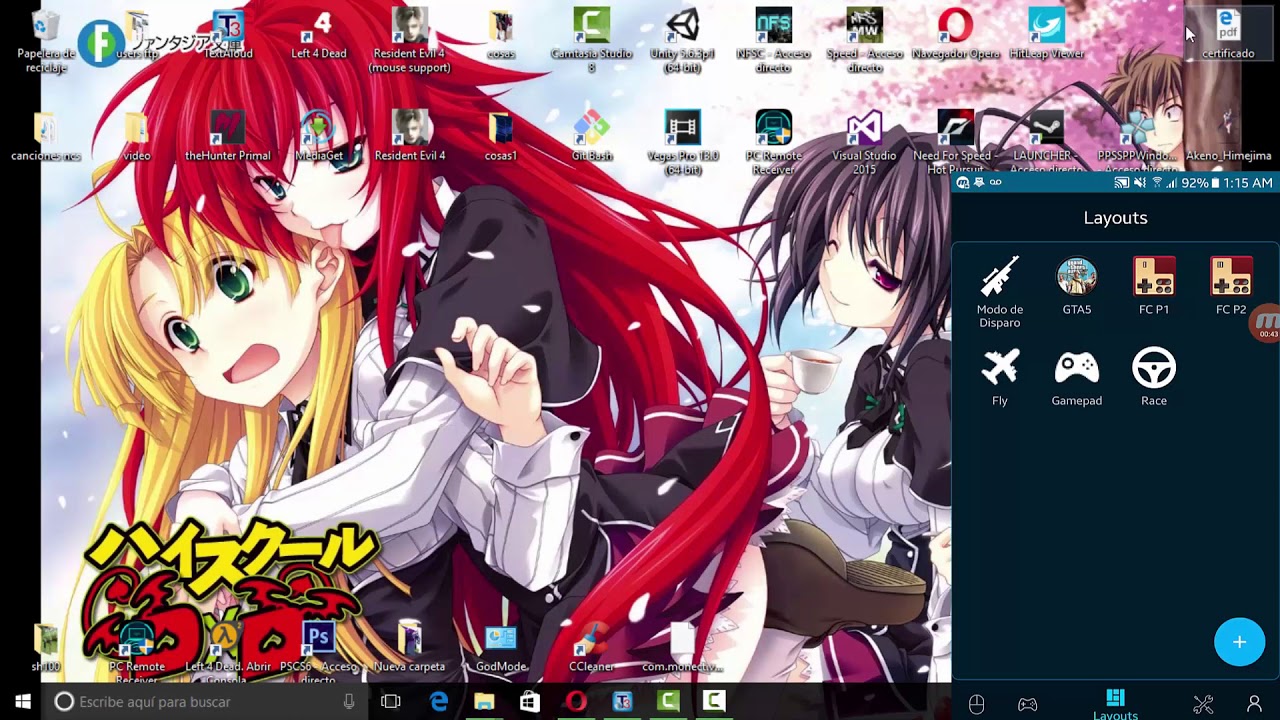
Task: Open the certificado pdf file
Action: 1228,36
